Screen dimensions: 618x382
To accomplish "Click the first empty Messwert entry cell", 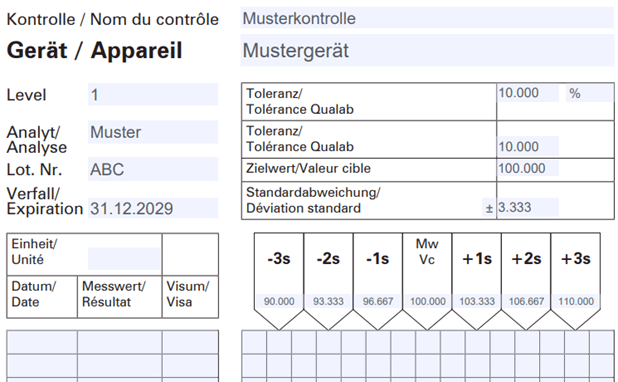I will click(x=120, y=342).
